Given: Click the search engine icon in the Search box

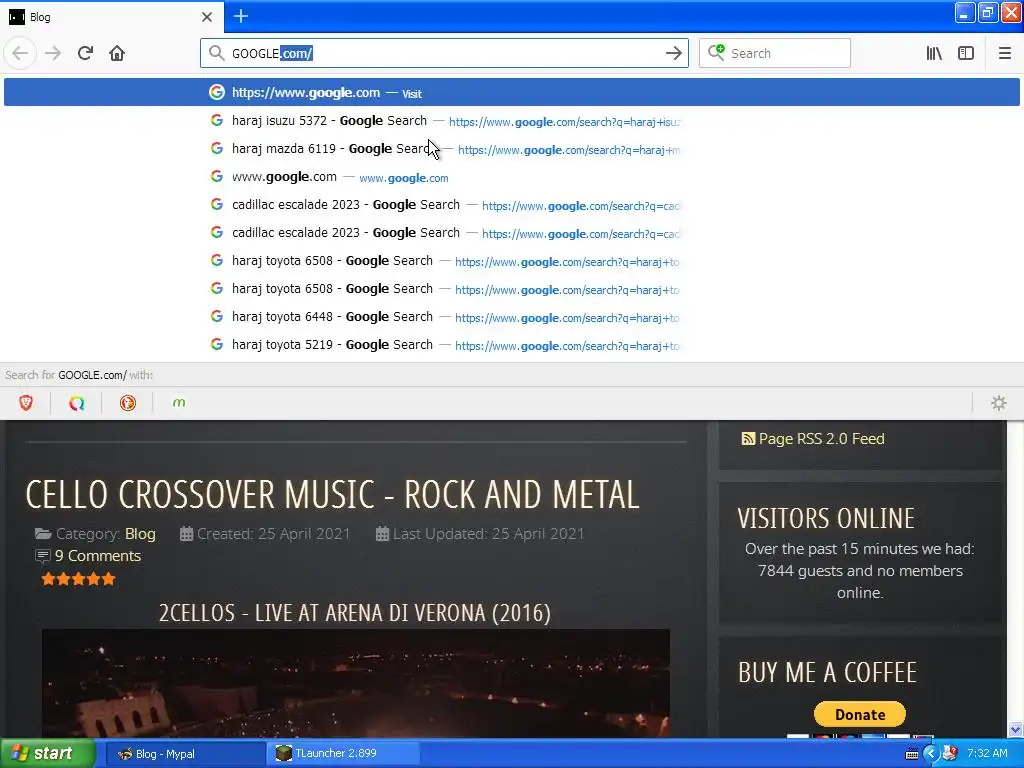Looking at the screenshot, I should coord(716,52).
